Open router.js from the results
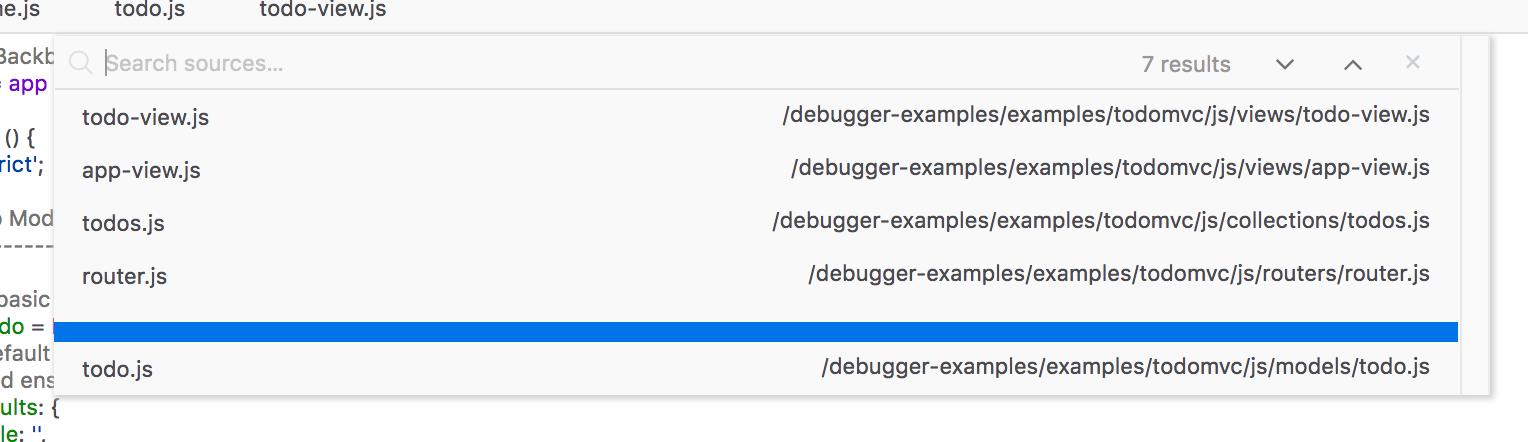The width and height of the screenshot is (1528, 442). tap(124, 276)
